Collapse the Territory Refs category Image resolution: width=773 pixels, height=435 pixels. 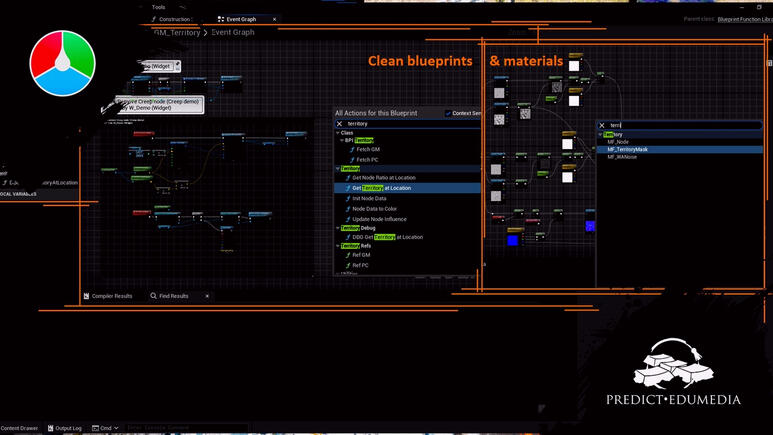(338, 246)
